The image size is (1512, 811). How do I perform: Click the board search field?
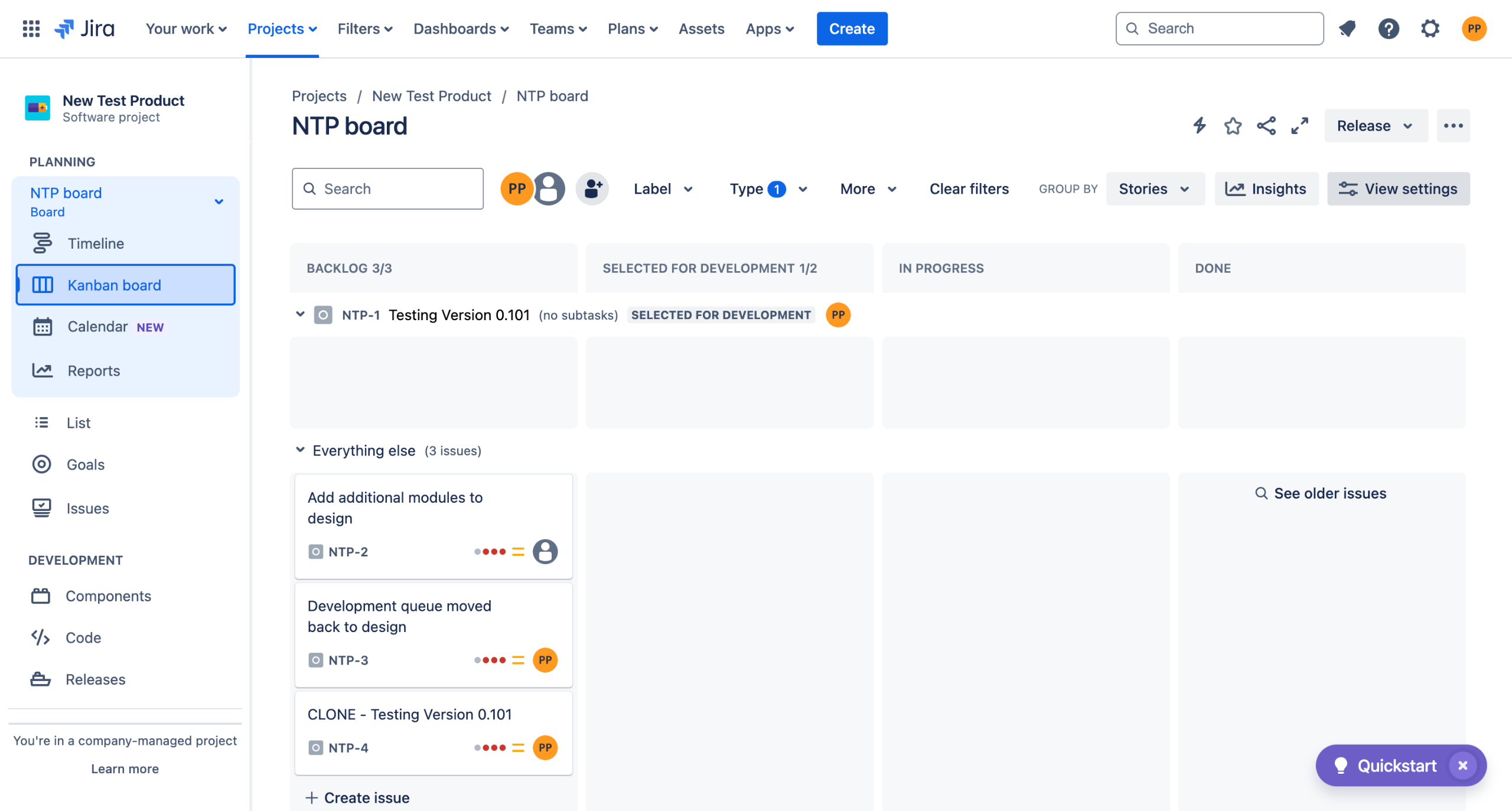click(387, 189)
